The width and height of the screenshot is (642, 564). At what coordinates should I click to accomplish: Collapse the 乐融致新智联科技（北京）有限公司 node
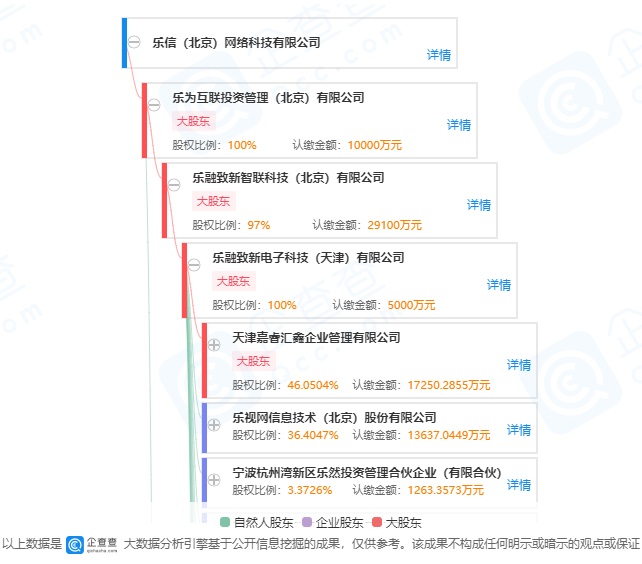click(x=174, y=185)
